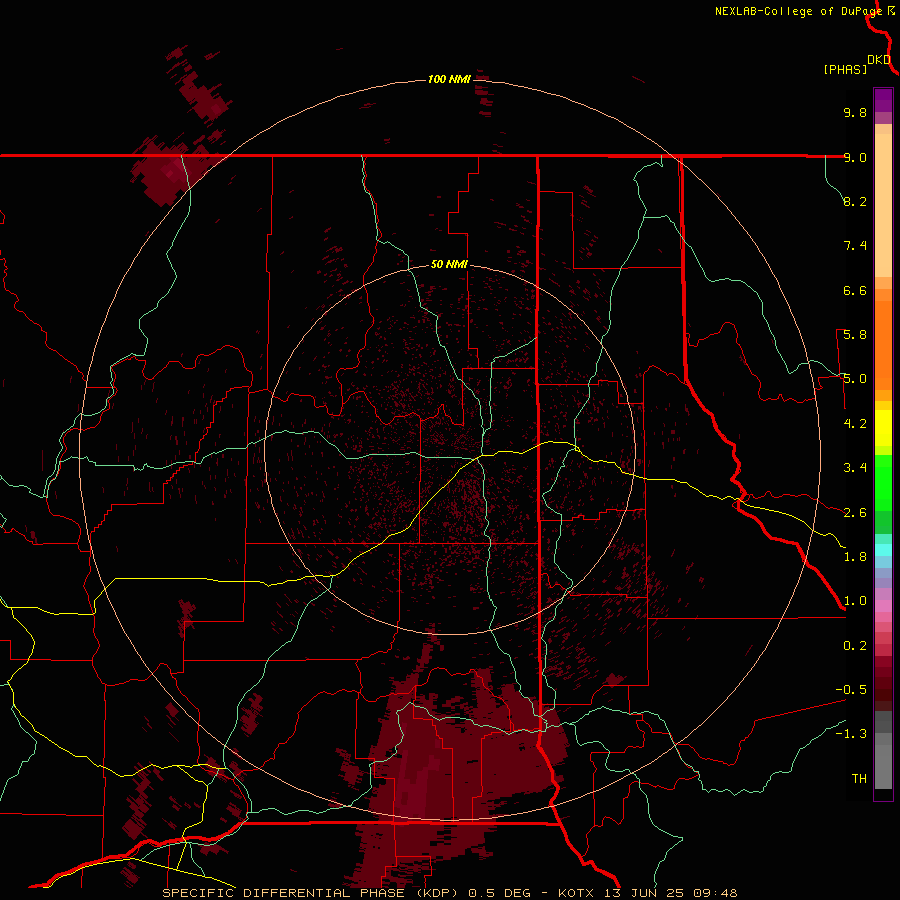
Task: Pick the purple segment atop the color bar
Action: coord(883,100)
